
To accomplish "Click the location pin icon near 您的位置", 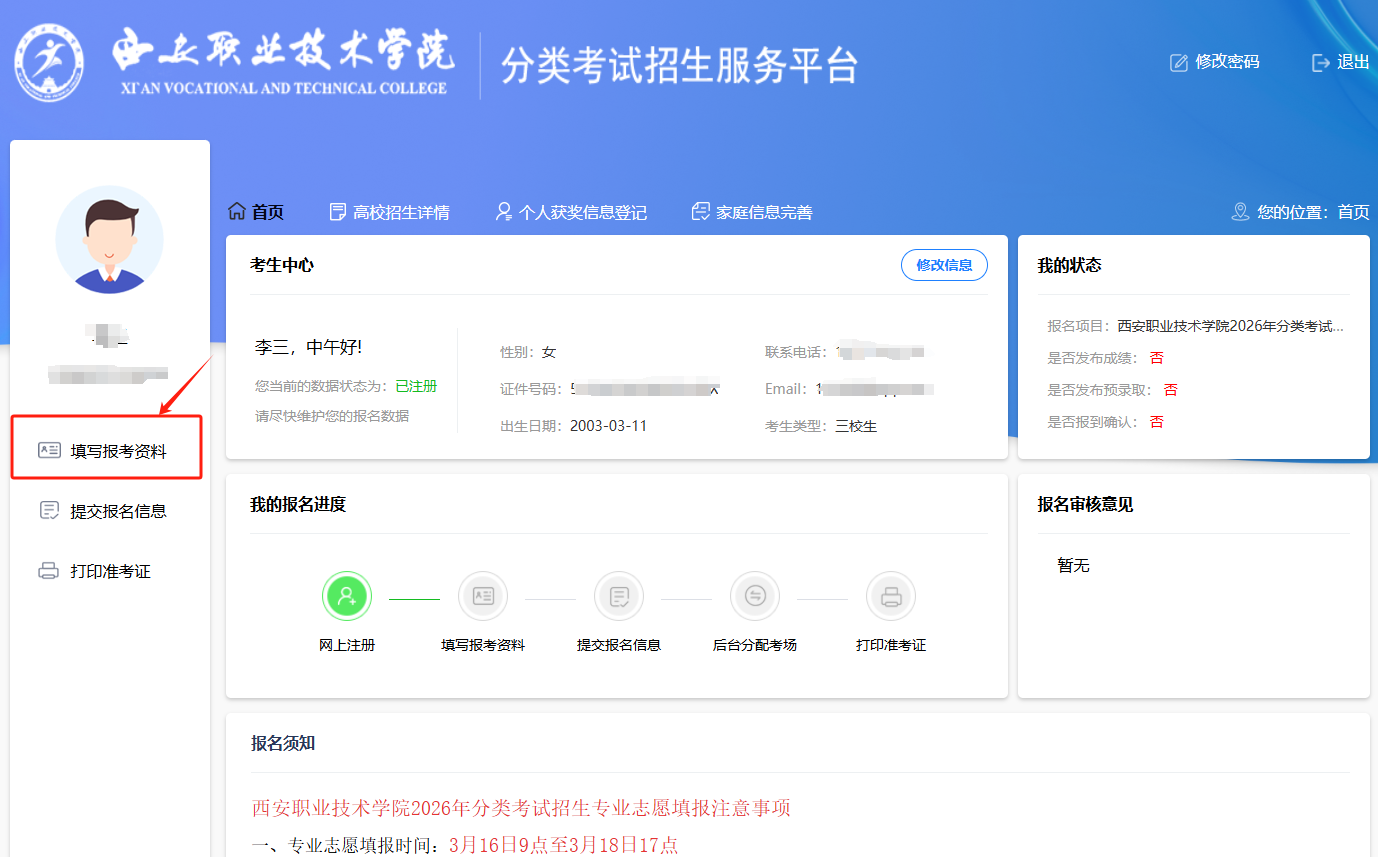I will 1240,212.
